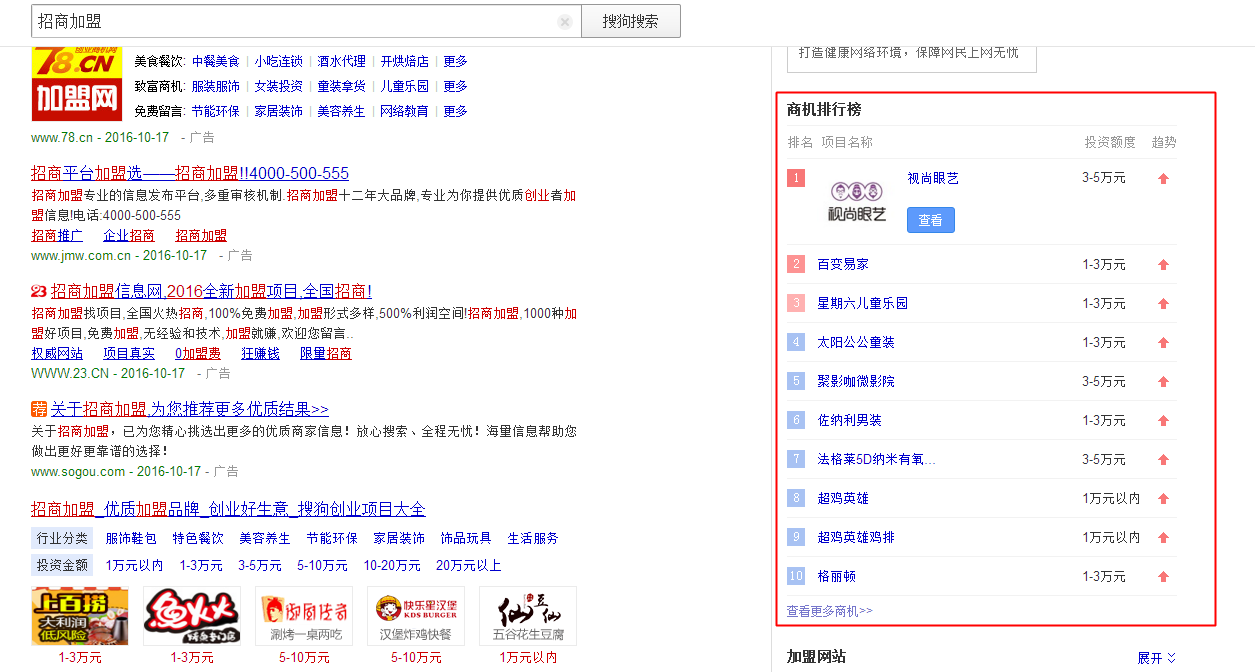Filter by 20万元以上 investment amount
Image resolution: width=1255 pixels, height=672 pixels.
469,565
